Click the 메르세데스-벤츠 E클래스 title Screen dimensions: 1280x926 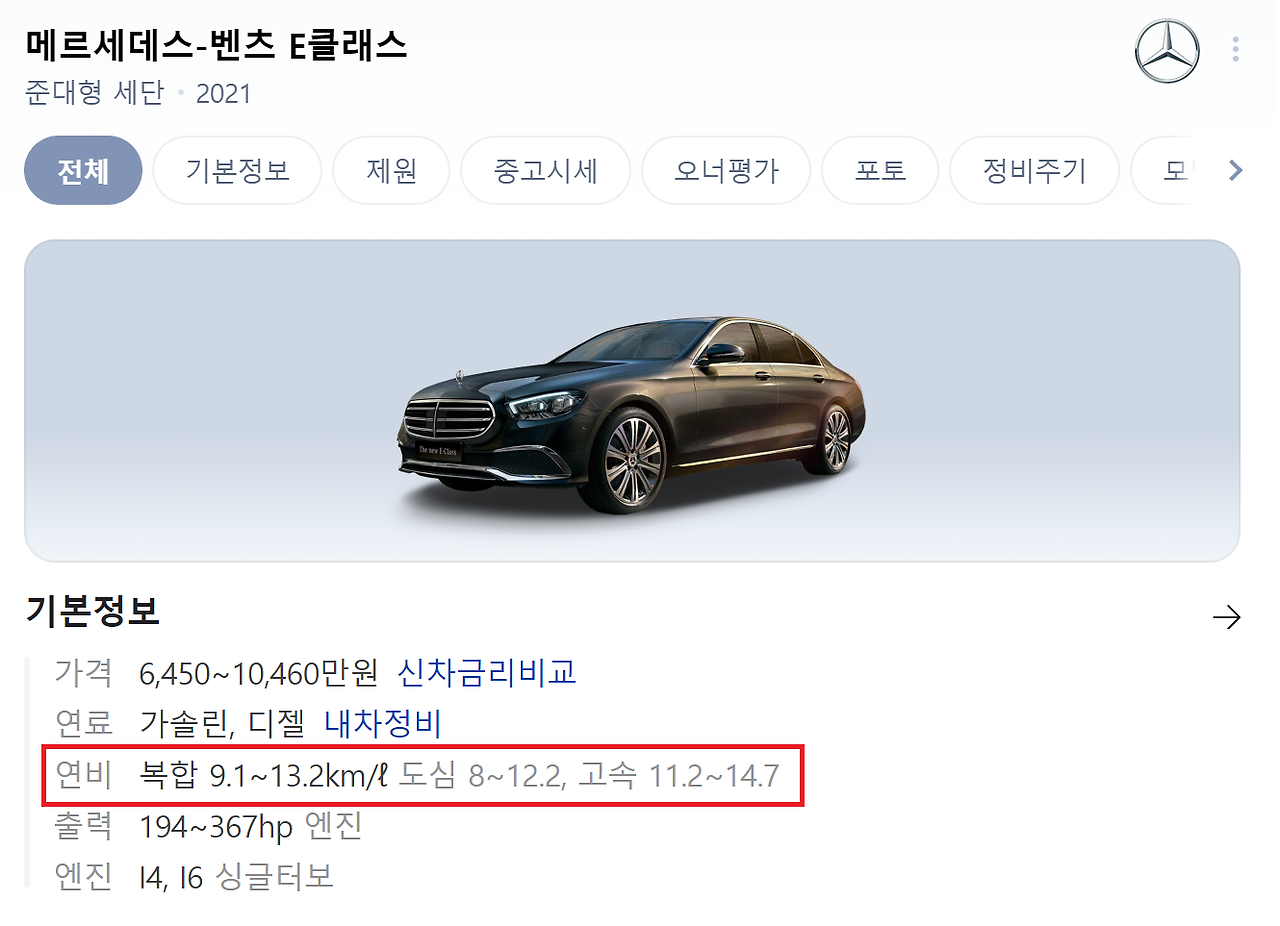[216, 46]
